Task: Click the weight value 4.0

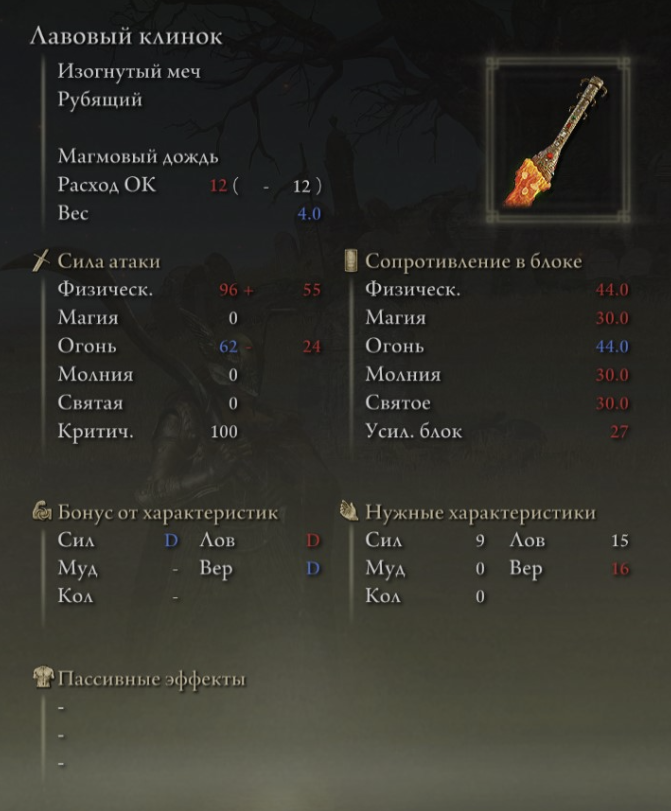Action: (309, 214)
